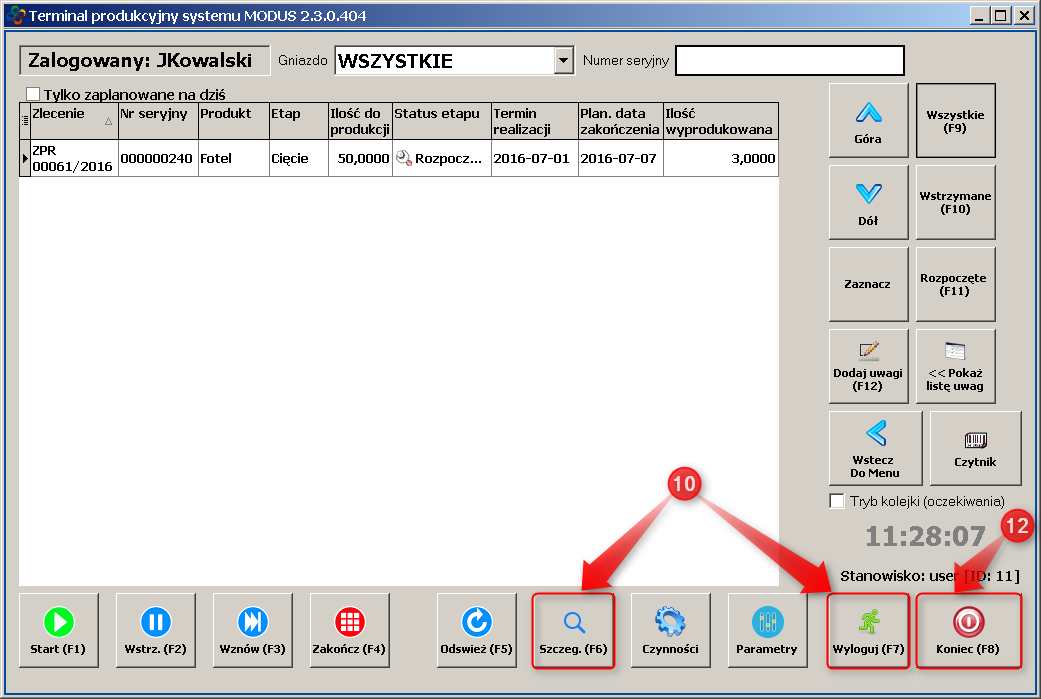1041x699 pixels.
Task: Open the Czytnik barcode reader button
Action: [975, 448]
